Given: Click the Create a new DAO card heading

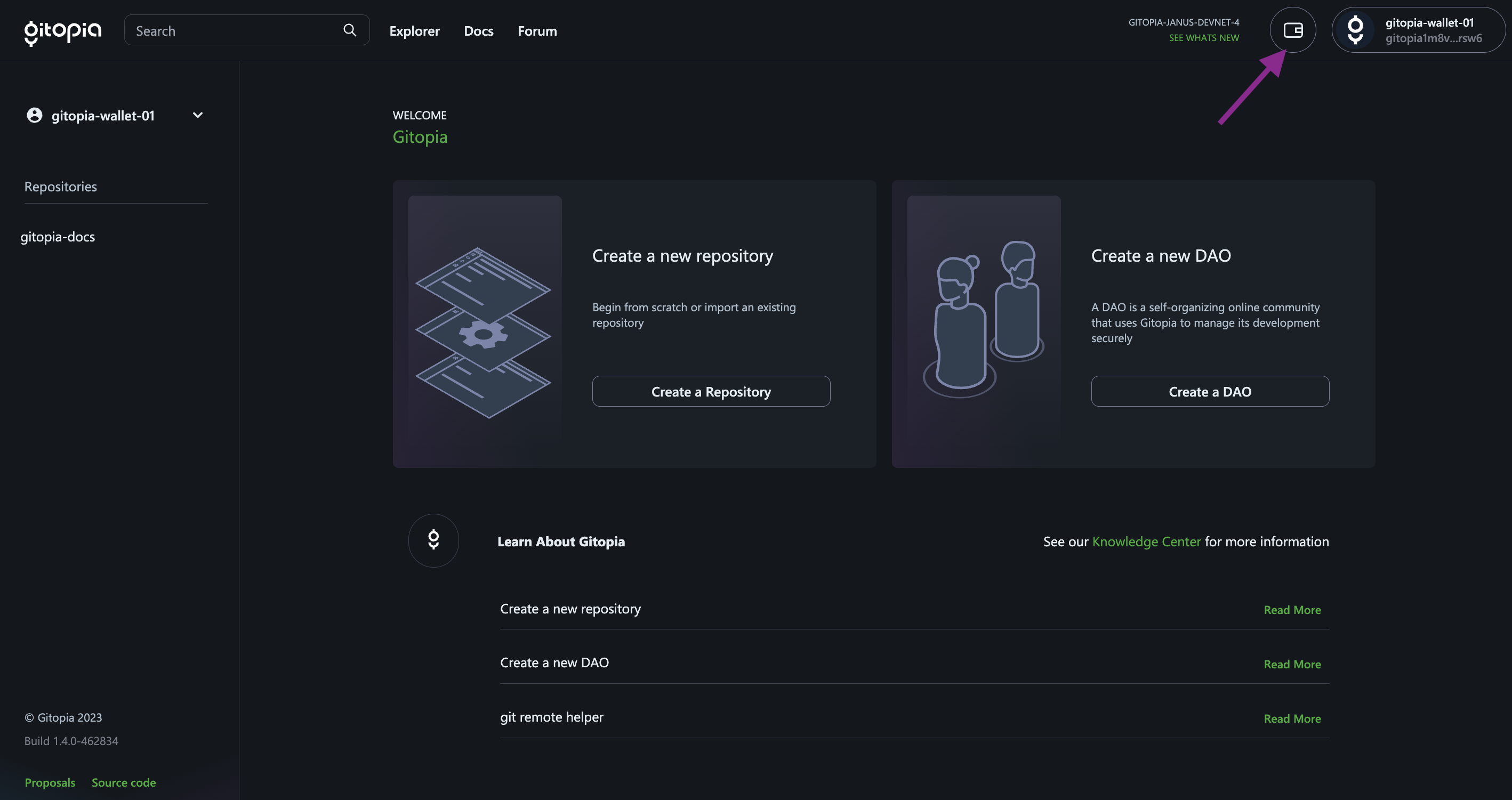Looking at the screenshot, I should point(1161,256).
